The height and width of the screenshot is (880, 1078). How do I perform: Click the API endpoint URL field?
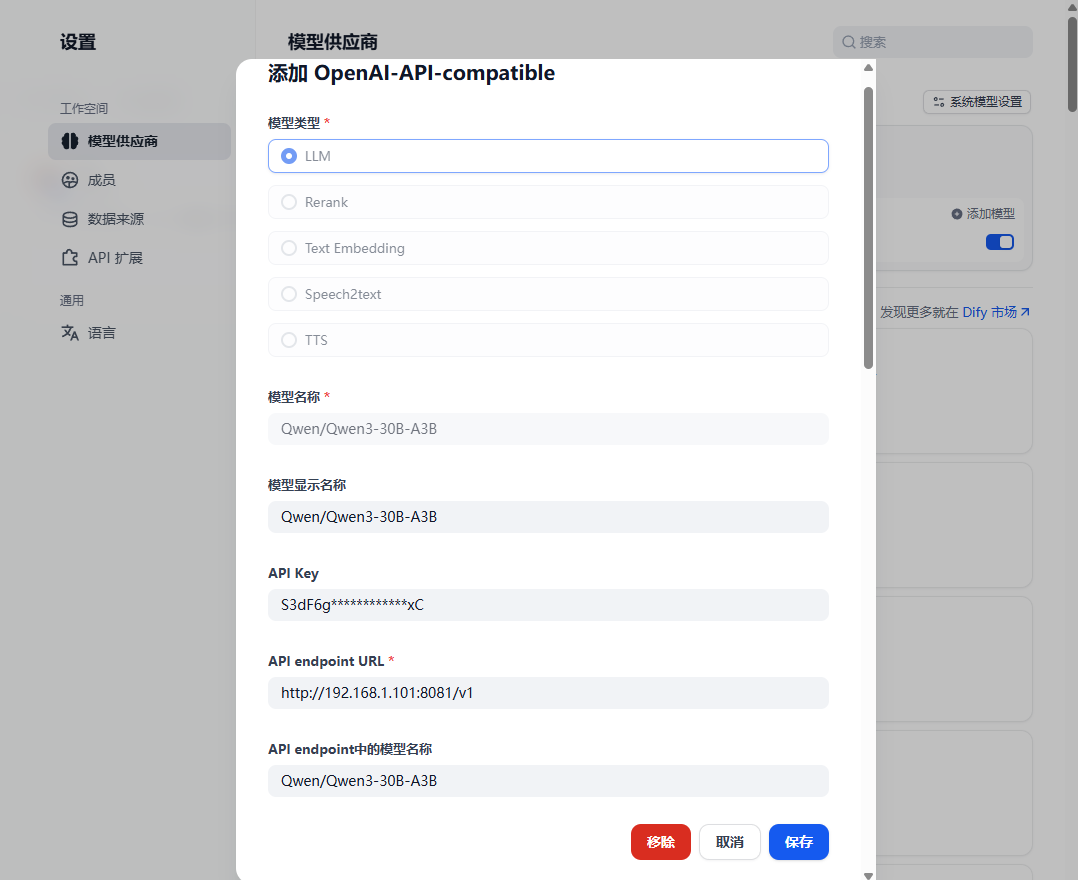coord(548,693)
